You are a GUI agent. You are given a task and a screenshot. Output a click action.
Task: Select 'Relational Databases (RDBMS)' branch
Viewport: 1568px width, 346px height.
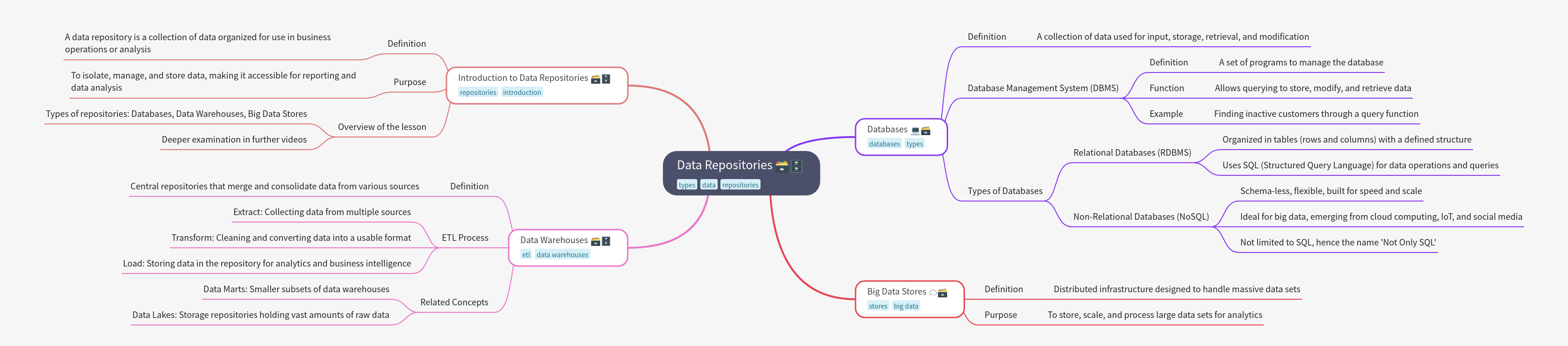1132,153
